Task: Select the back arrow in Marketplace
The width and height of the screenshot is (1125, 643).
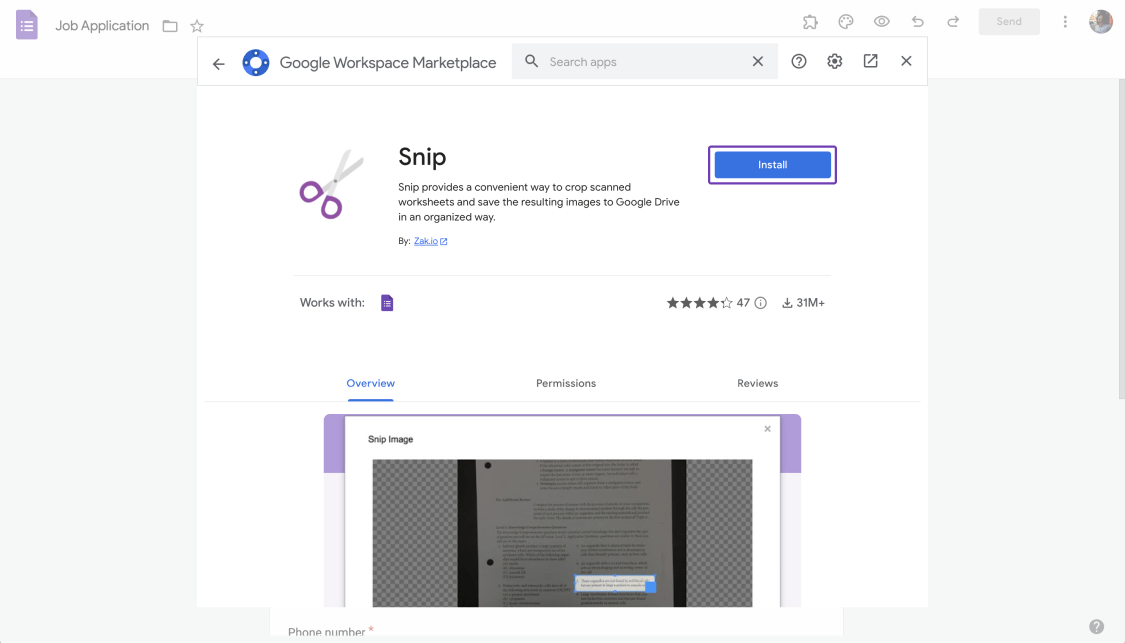Action: (218, 62)
